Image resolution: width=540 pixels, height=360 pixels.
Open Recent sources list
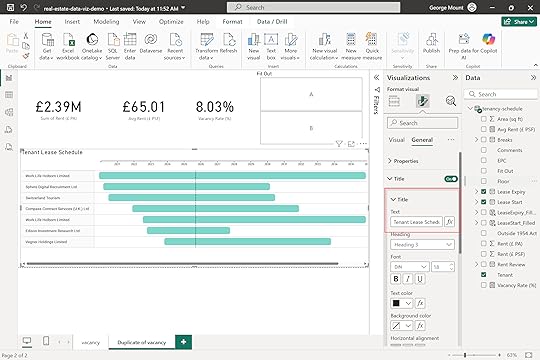point(175,47)
